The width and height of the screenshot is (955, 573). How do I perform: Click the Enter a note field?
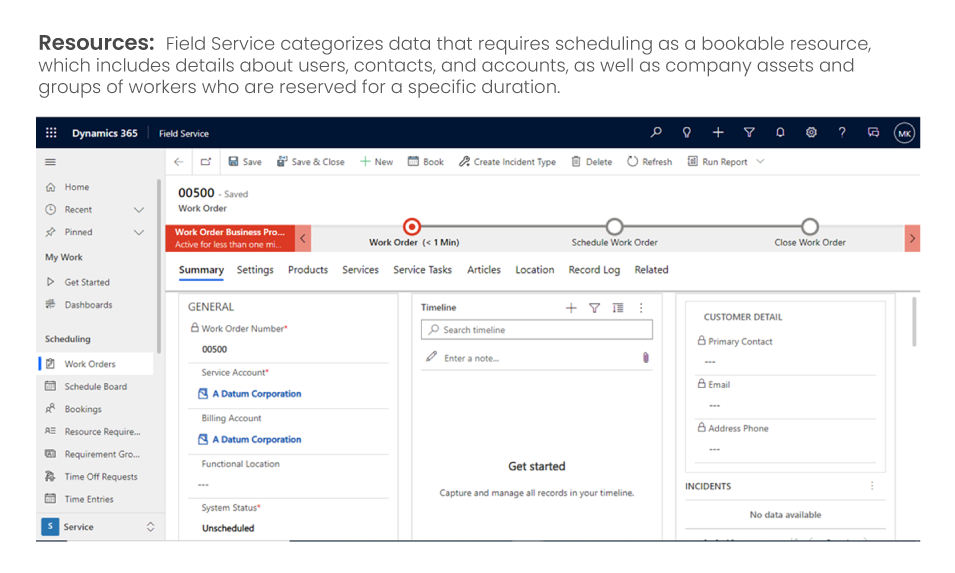point(537,358)
